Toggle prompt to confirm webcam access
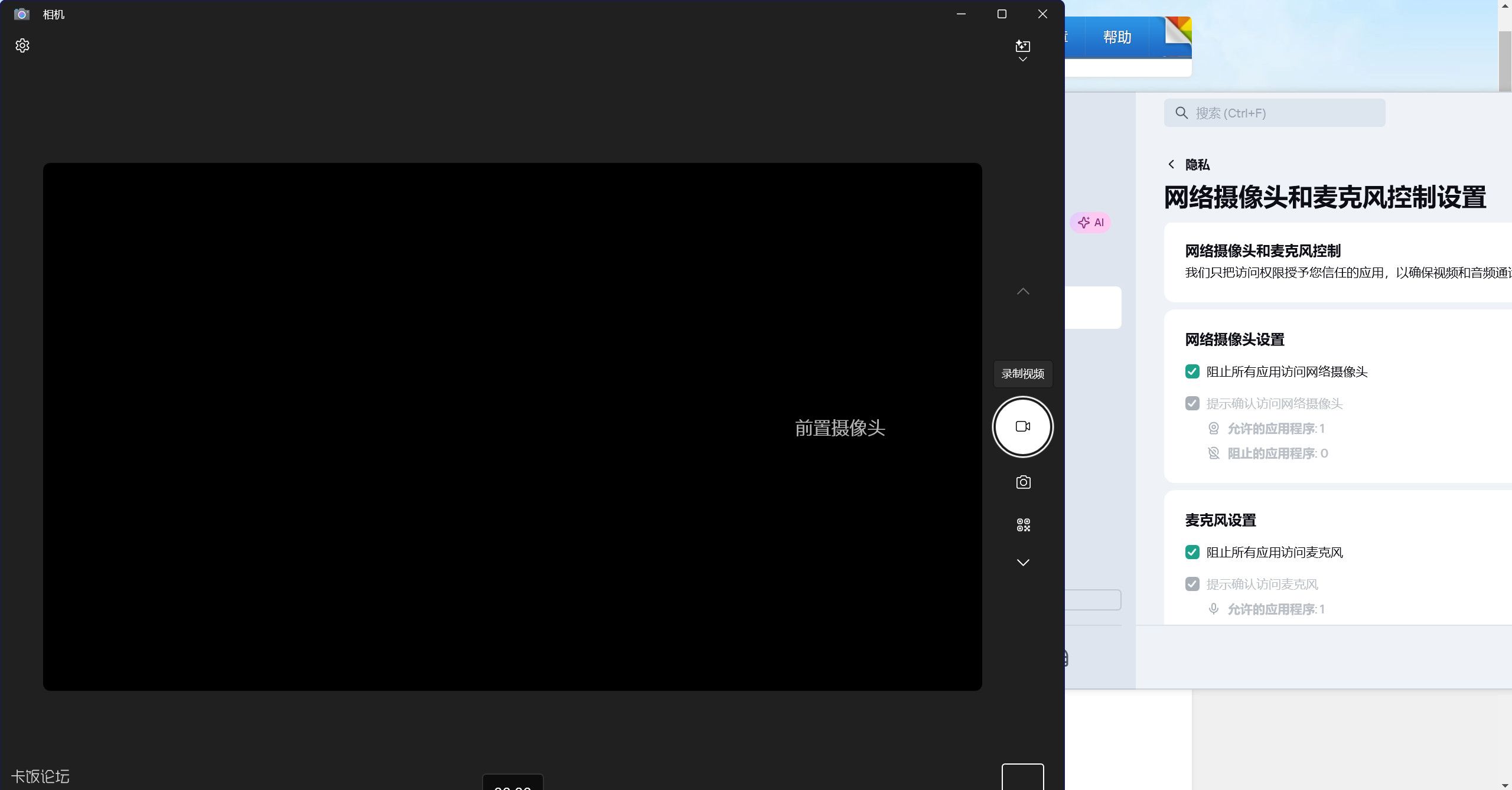Viewport: 1512px width, 790px height. coord(1192,403)
